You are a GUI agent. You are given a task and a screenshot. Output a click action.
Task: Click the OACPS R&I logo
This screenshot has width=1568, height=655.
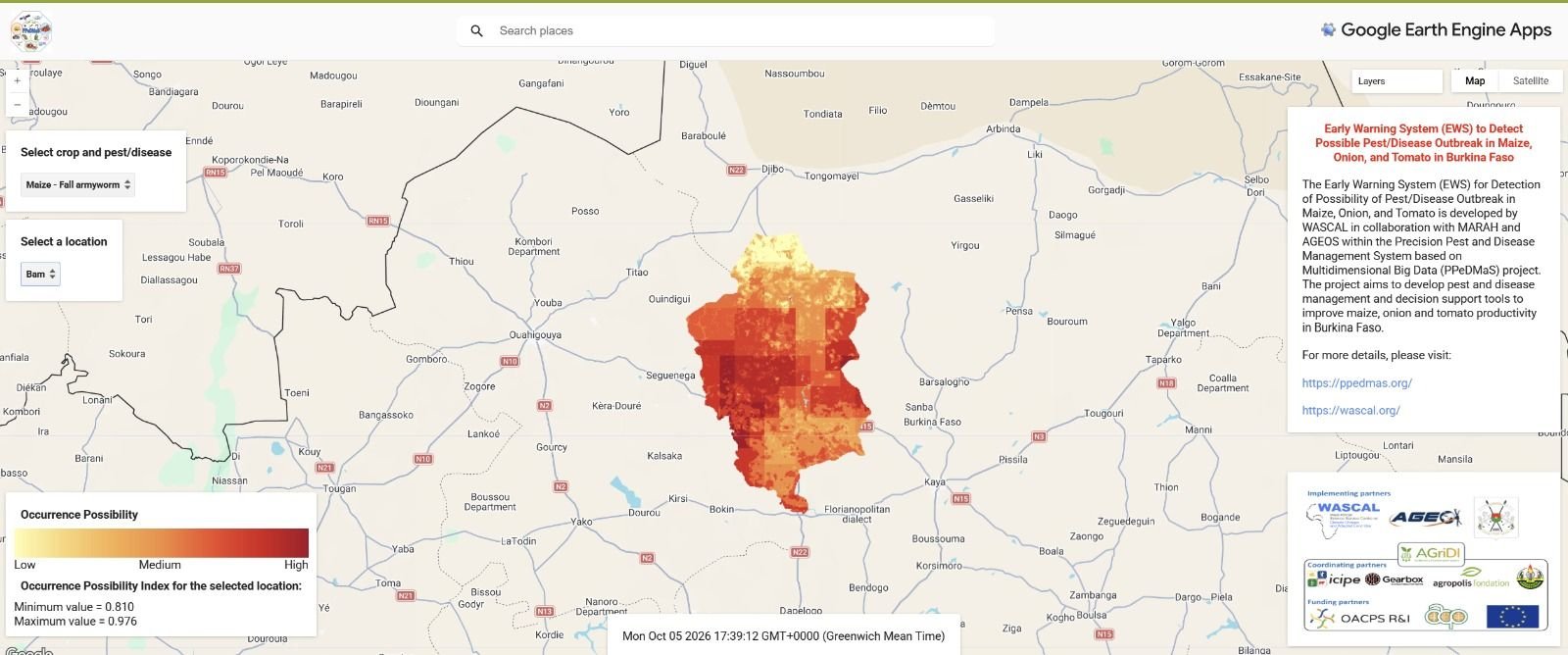point(1361,618)
